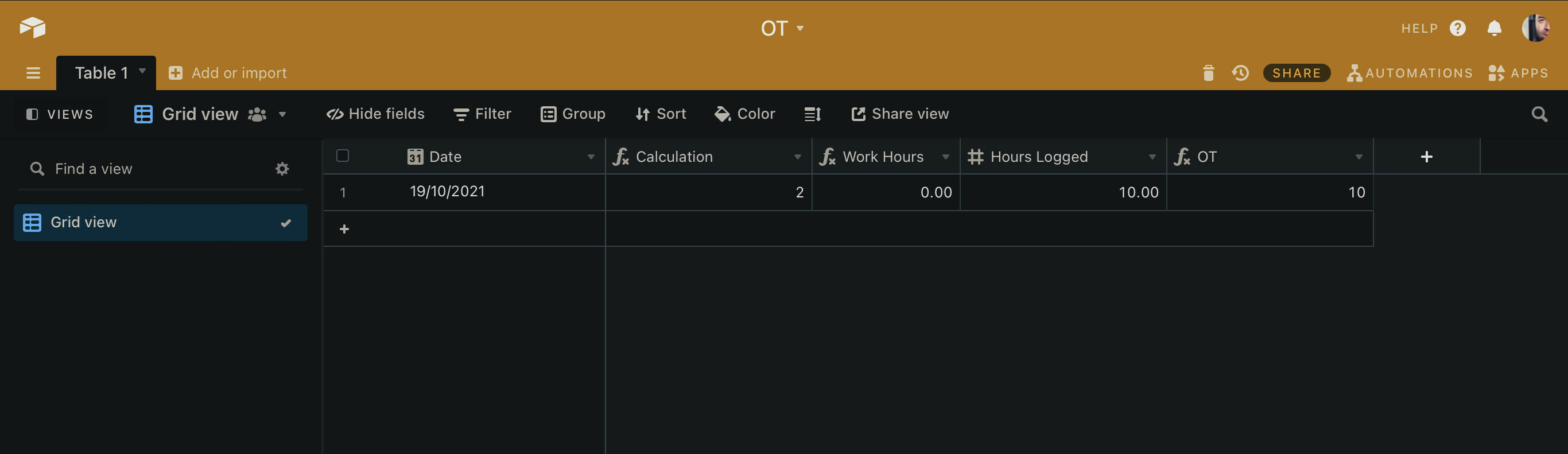Open AUTOMATIONS panel
Image resolution: width=1568 pixels, height=454 pixels.
(x=1410, y=73)
